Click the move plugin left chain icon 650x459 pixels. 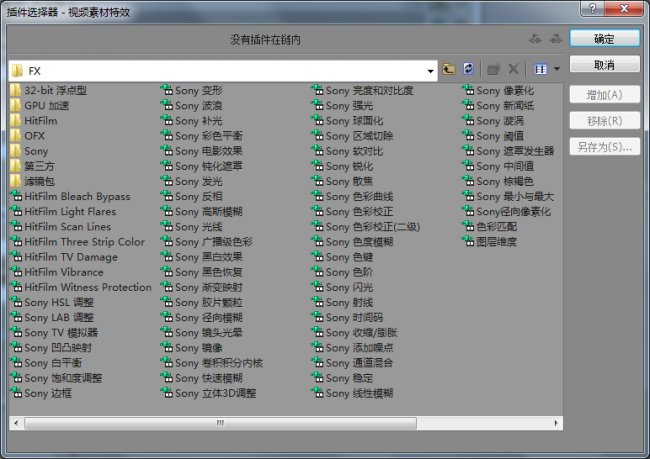(x=536, y=39)
